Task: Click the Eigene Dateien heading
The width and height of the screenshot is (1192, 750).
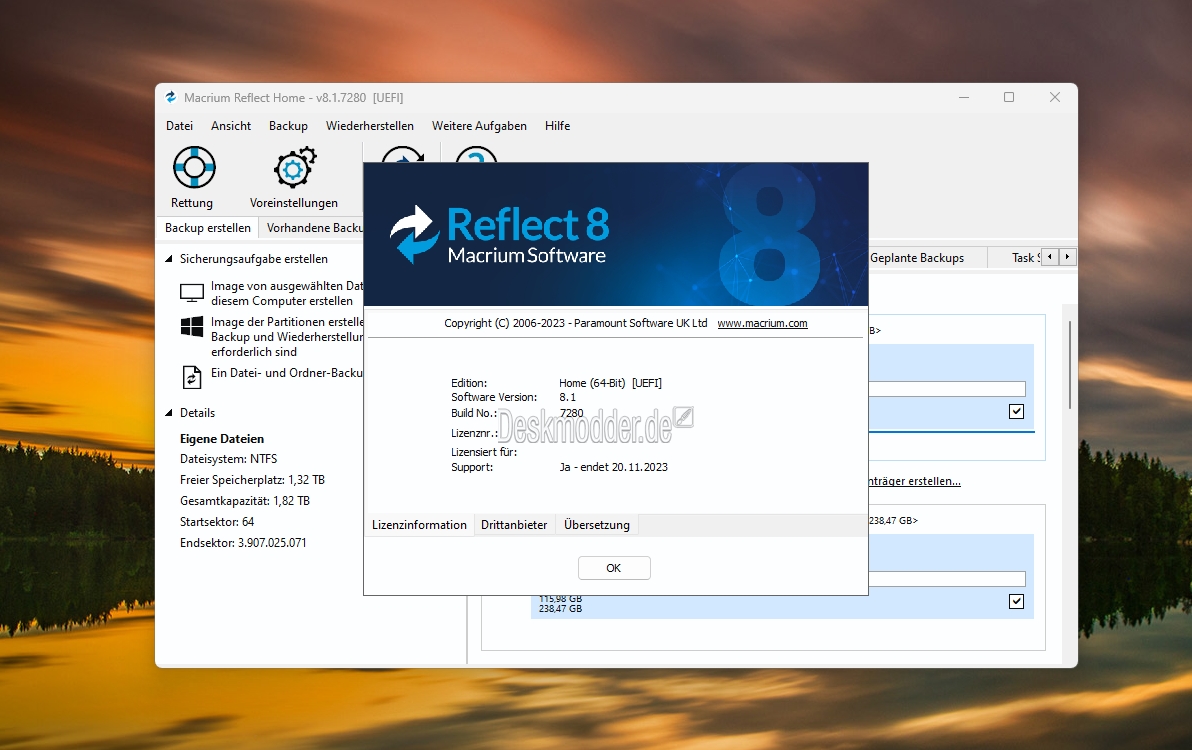Action: pos(222,438)
